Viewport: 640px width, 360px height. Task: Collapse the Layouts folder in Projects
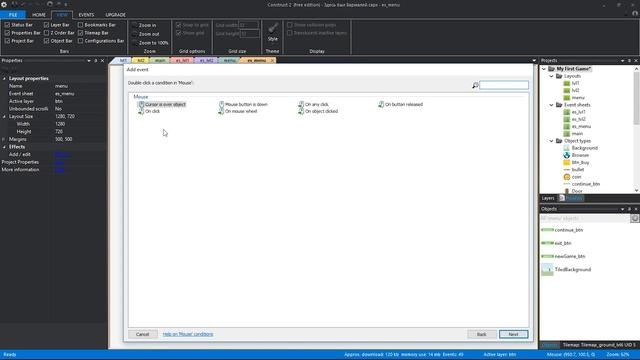click(x=551, y=76)
